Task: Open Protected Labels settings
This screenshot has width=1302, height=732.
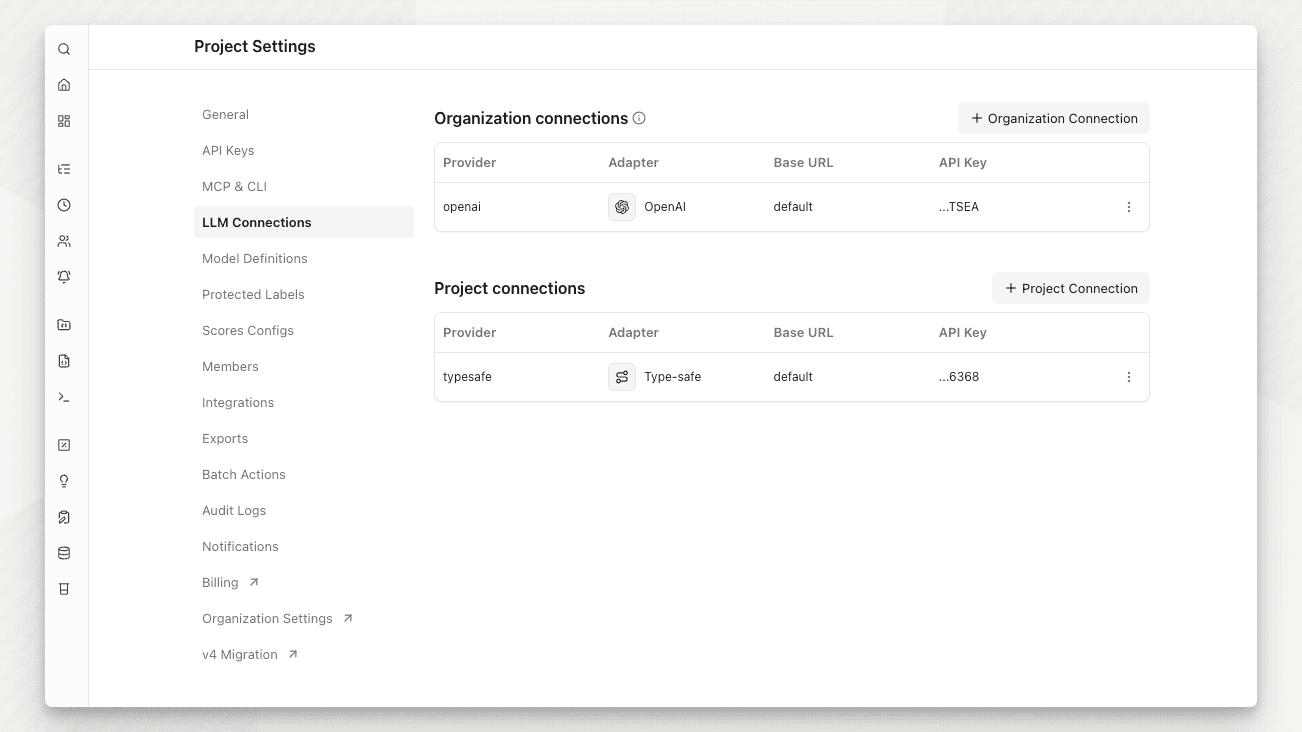Action: coord(304,294)
